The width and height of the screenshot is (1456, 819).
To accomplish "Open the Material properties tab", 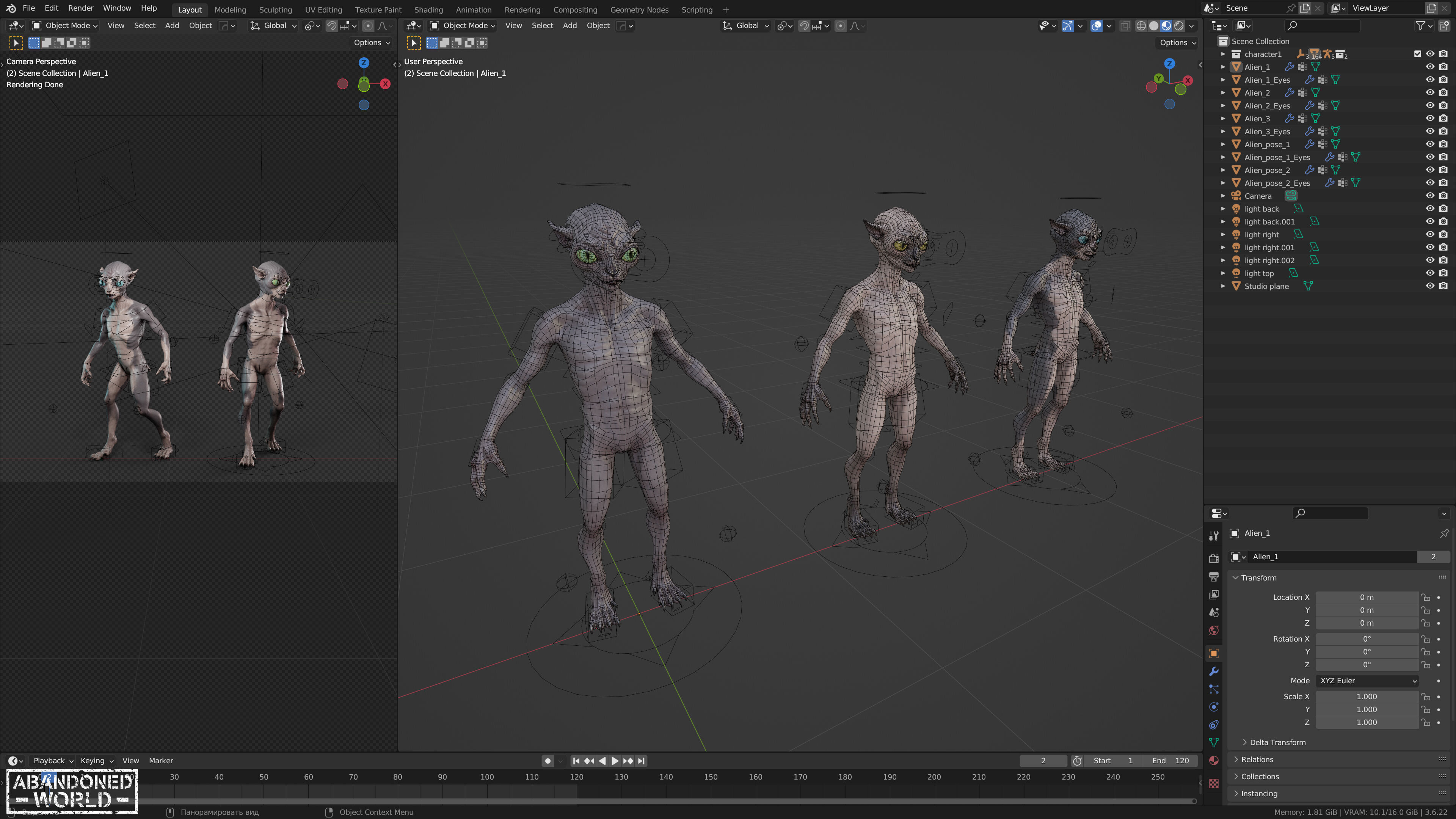I will (1213, 761).
